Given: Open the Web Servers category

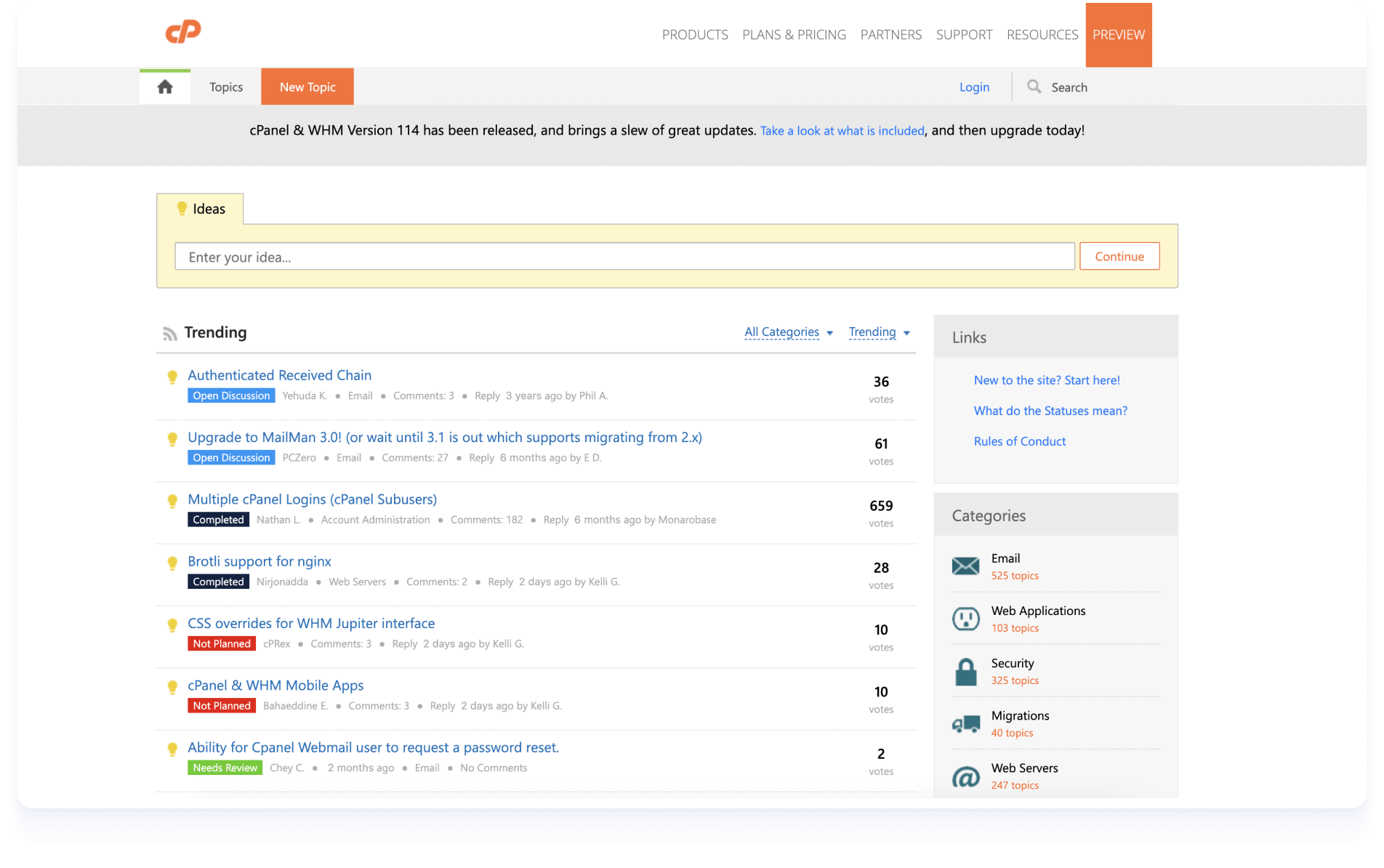Looking at the screenshot, I should coord(1024,768).
